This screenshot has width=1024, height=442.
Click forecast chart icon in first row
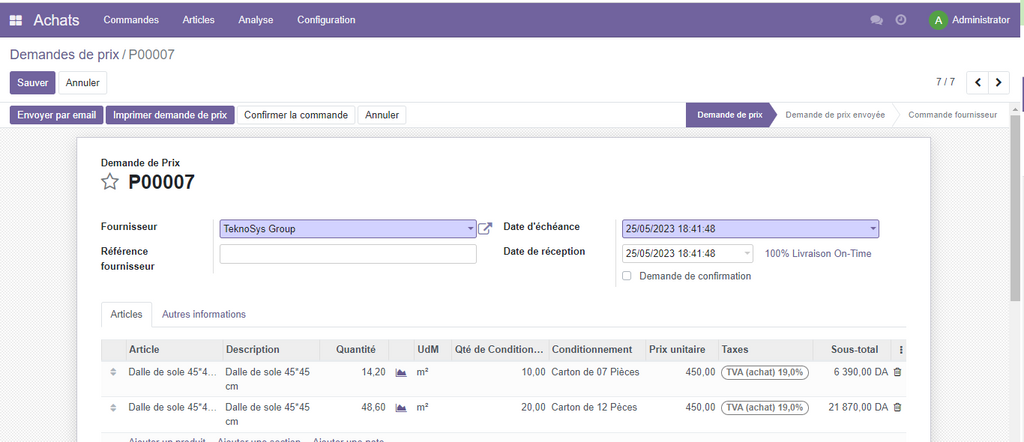[x=401, y=372]
